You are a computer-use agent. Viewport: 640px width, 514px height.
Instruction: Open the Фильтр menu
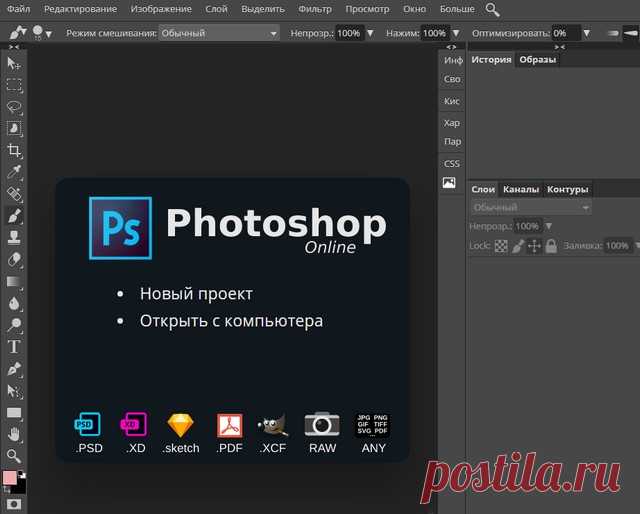coord(315,9)
